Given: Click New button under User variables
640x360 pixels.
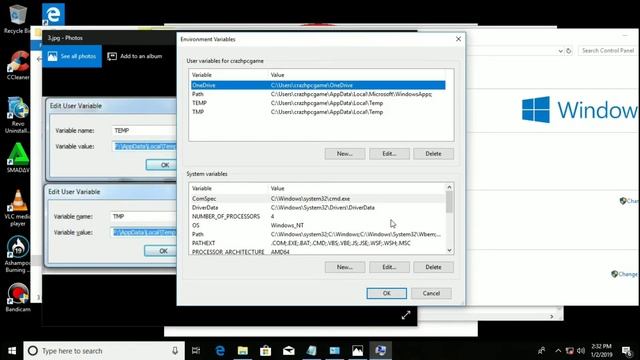Looking at the screenshot, I should click(345, 153).
